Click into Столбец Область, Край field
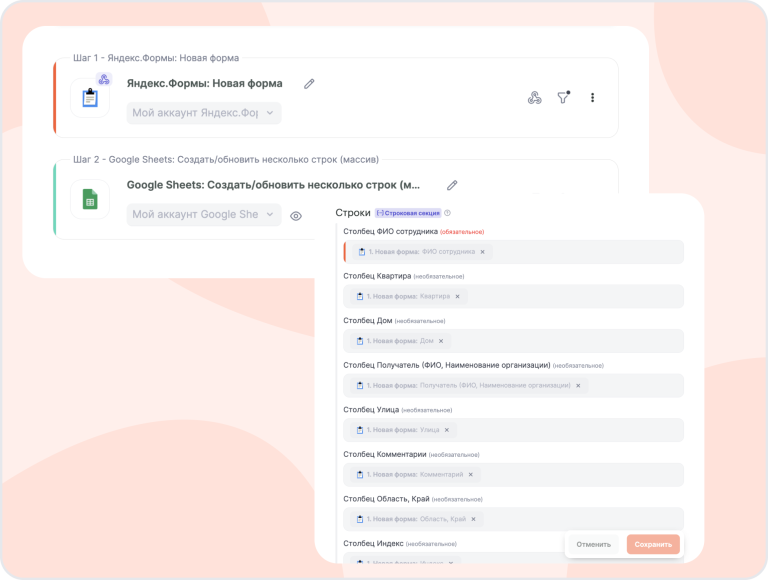 (513, 519)
